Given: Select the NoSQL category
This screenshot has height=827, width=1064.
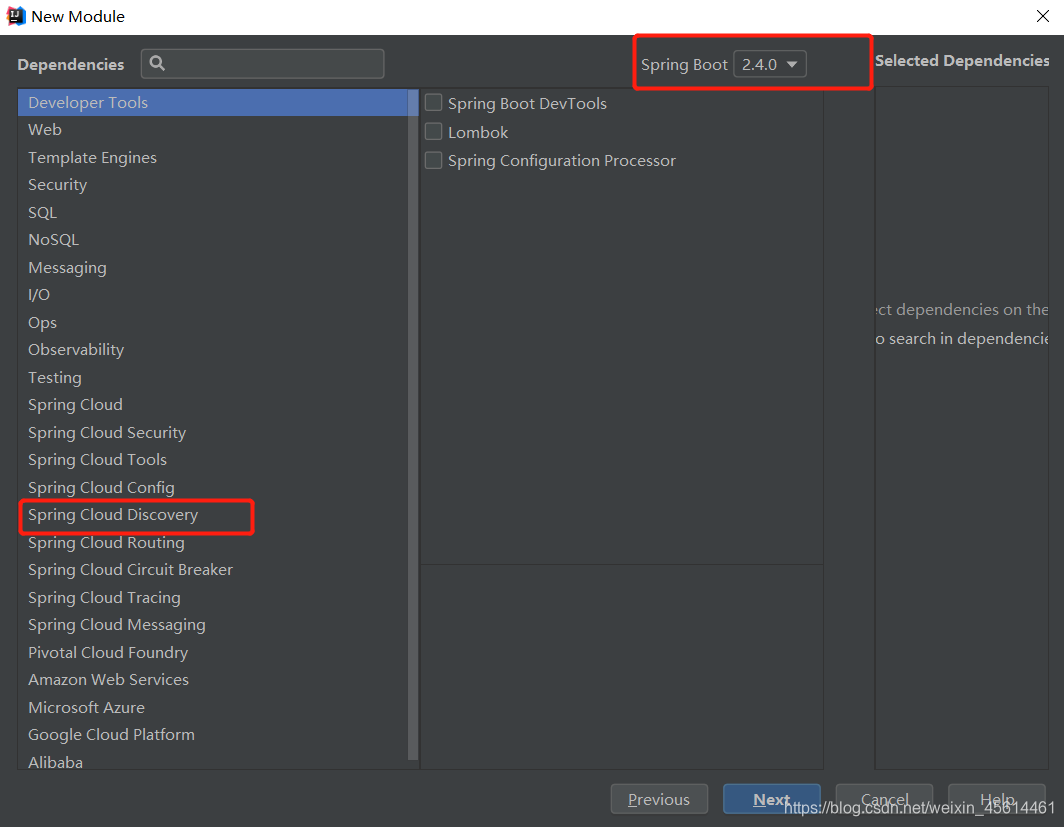Looking at the screenshot, I should click(213, 239).
